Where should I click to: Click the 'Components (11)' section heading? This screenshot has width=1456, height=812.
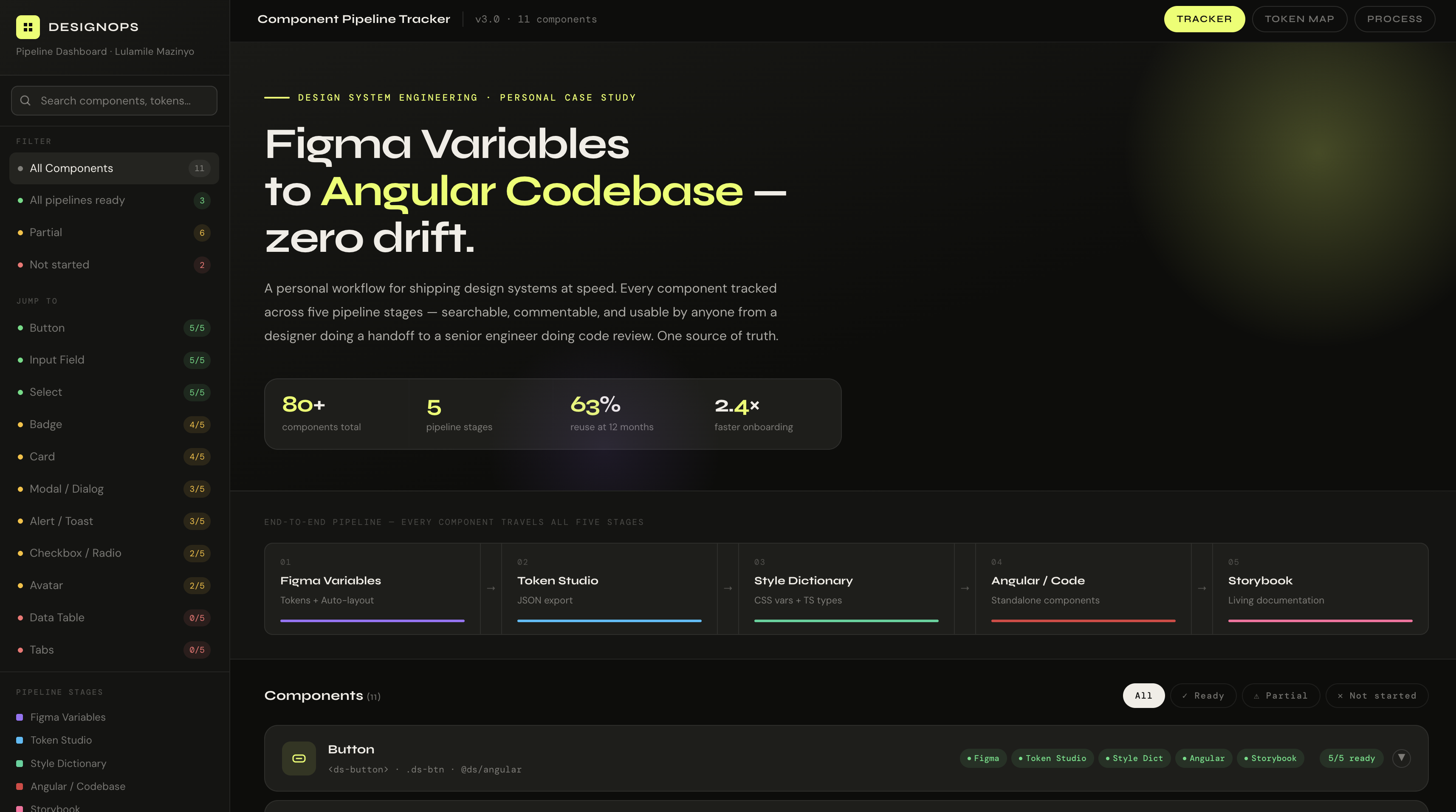tap(322, 696)
